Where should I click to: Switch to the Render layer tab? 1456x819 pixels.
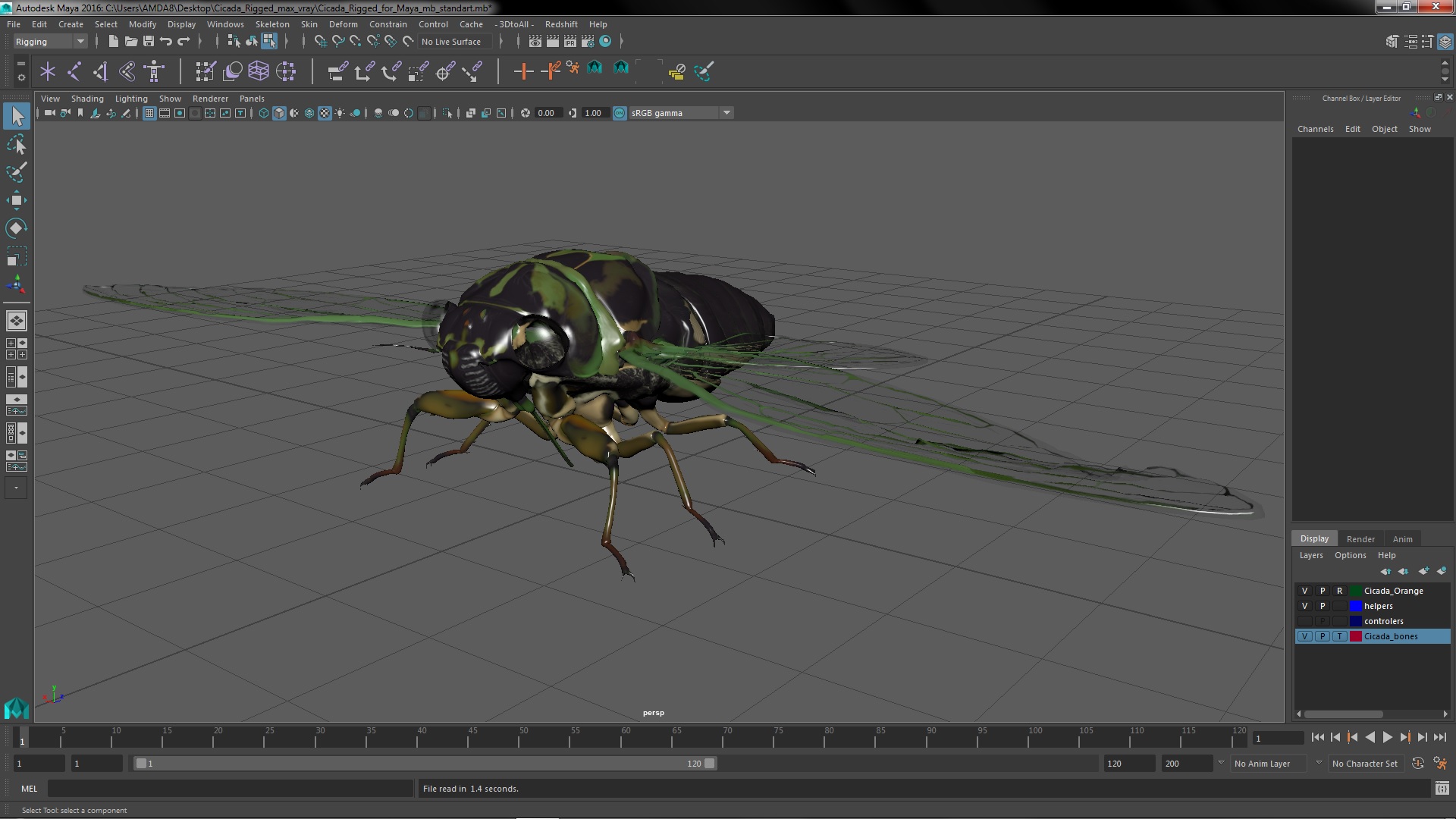[x=1360, y=539]
